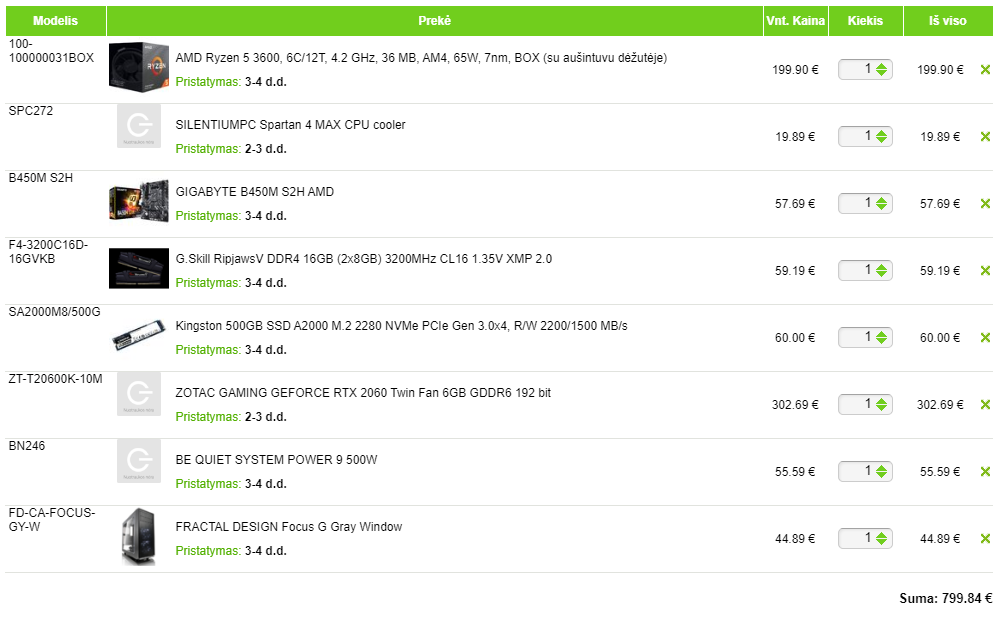Click Spartan 4 MAX quantity stepper arrows
998x633 pixels.
[x=882, y=137]
